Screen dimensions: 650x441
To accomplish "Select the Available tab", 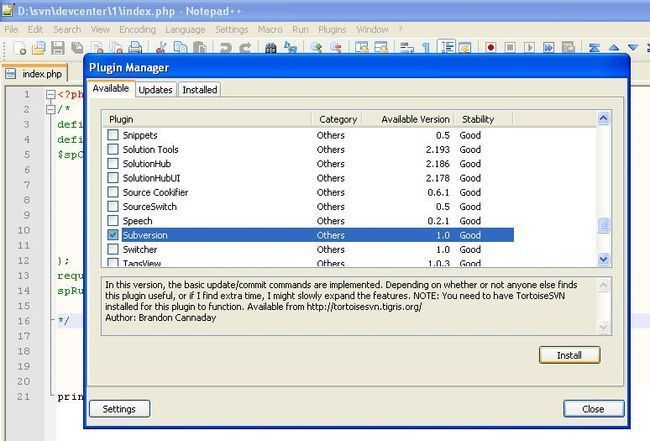I will coord(111,88).
